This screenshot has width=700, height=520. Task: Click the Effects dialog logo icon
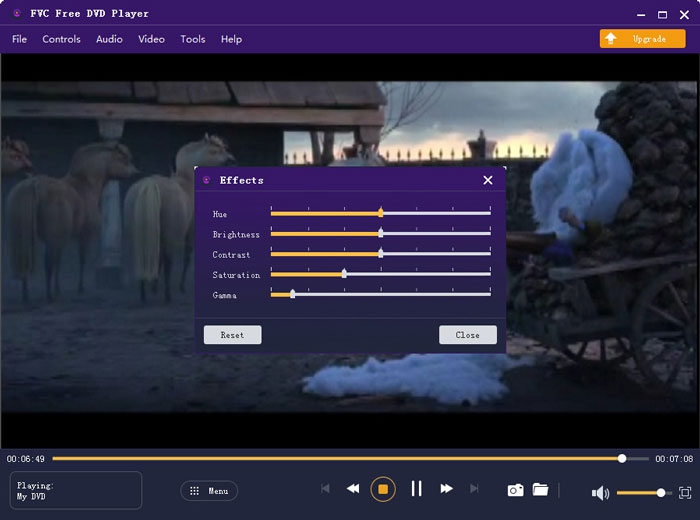206,180
